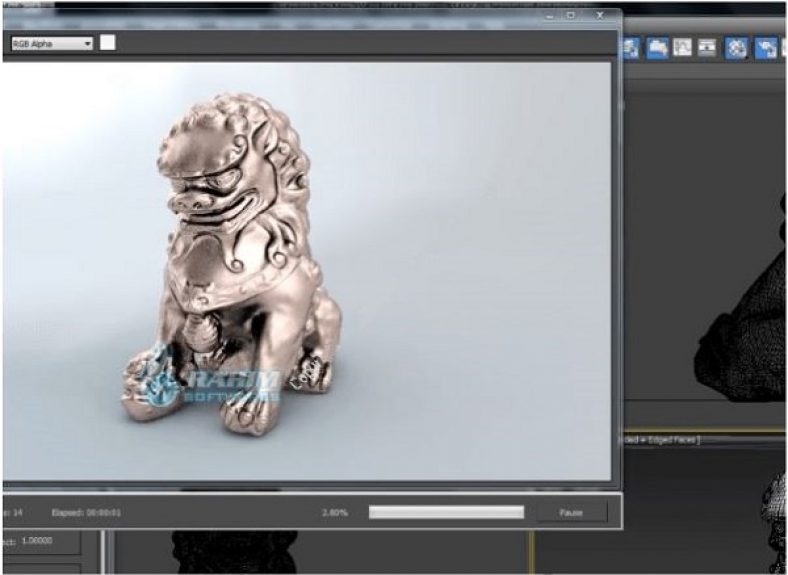Click the Edged Faces viewport label
The image size is (788, 575).
pos(662,440)
